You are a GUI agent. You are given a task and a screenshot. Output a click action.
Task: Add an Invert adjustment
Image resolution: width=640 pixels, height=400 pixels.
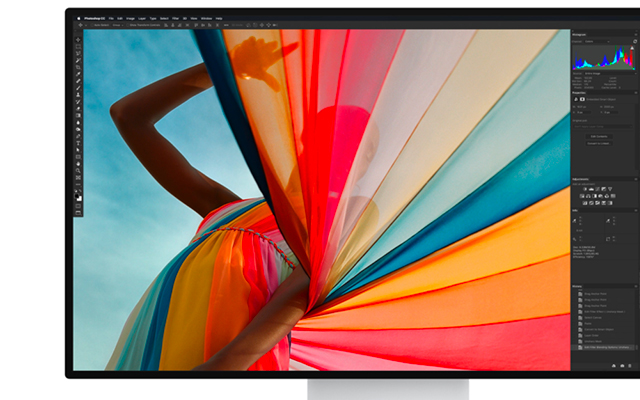(x=585, y=203)
